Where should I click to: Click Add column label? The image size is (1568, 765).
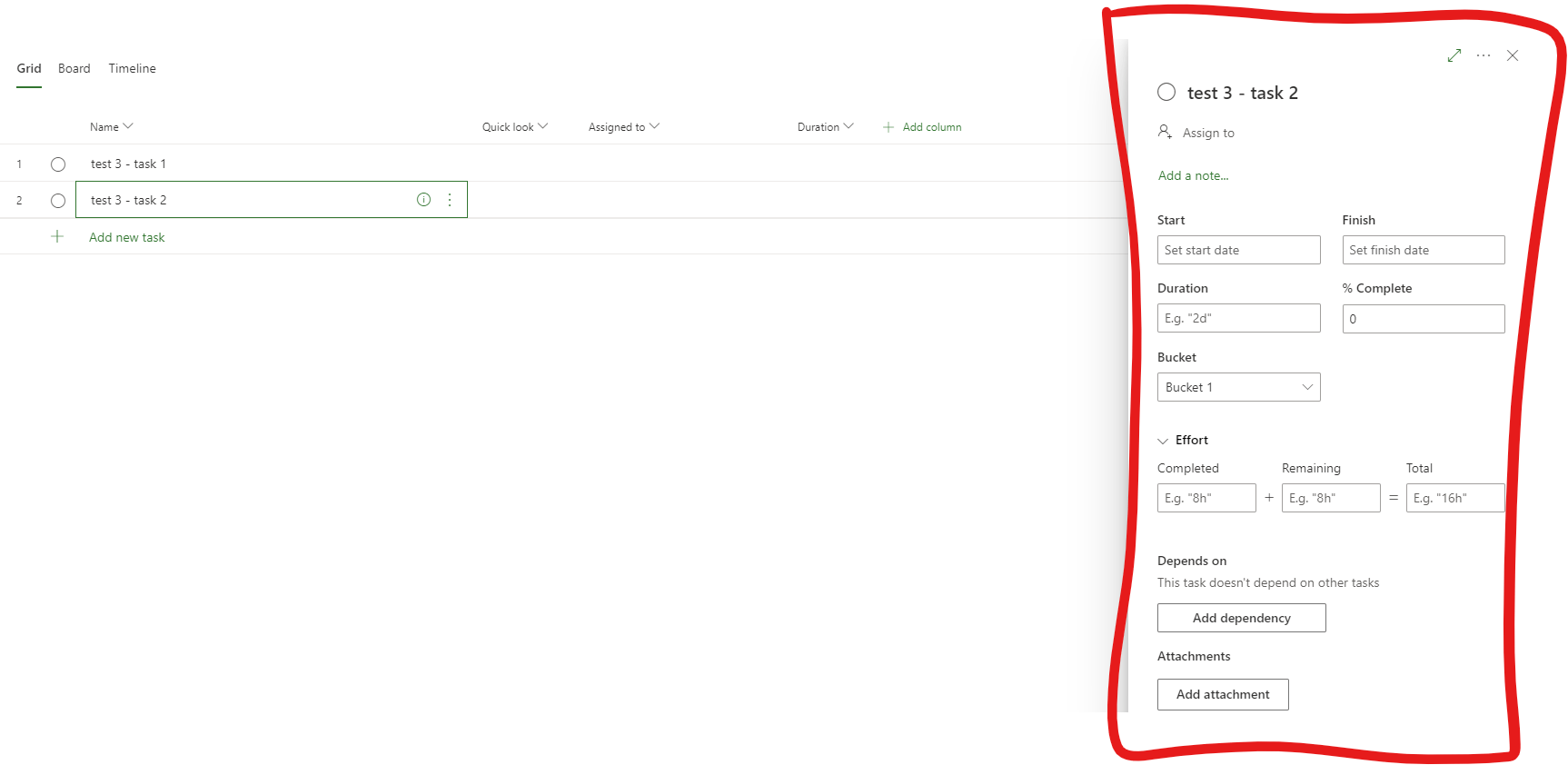(x=932, y=127)
